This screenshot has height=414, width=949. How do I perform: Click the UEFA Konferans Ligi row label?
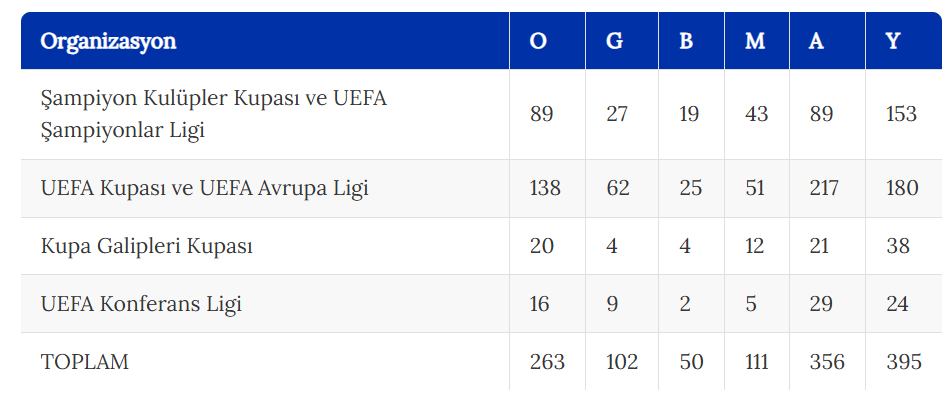pyautogui.click(x=141, y=304)
